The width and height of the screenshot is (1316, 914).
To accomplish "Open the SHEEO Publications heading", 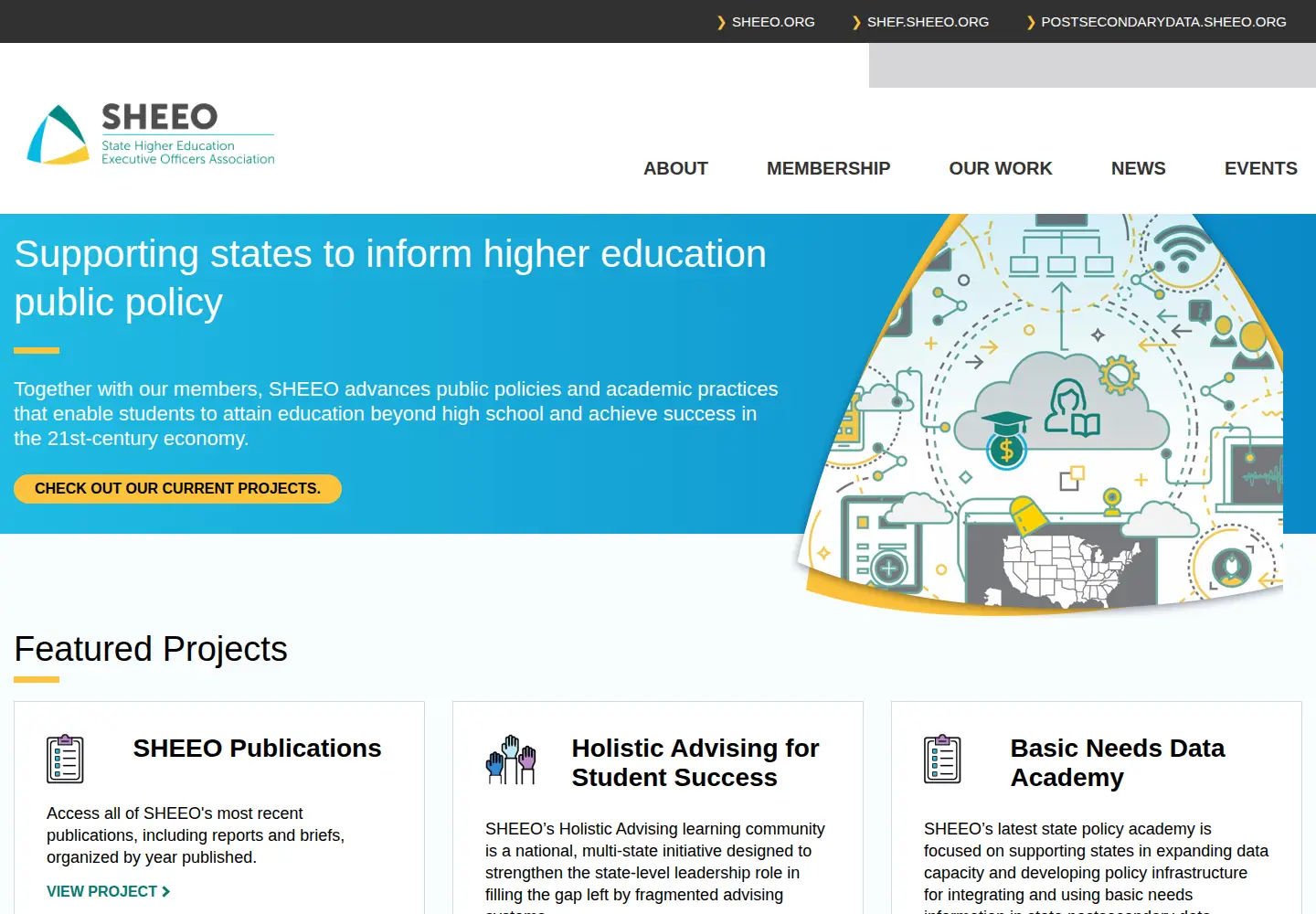I will pos(257,748).
